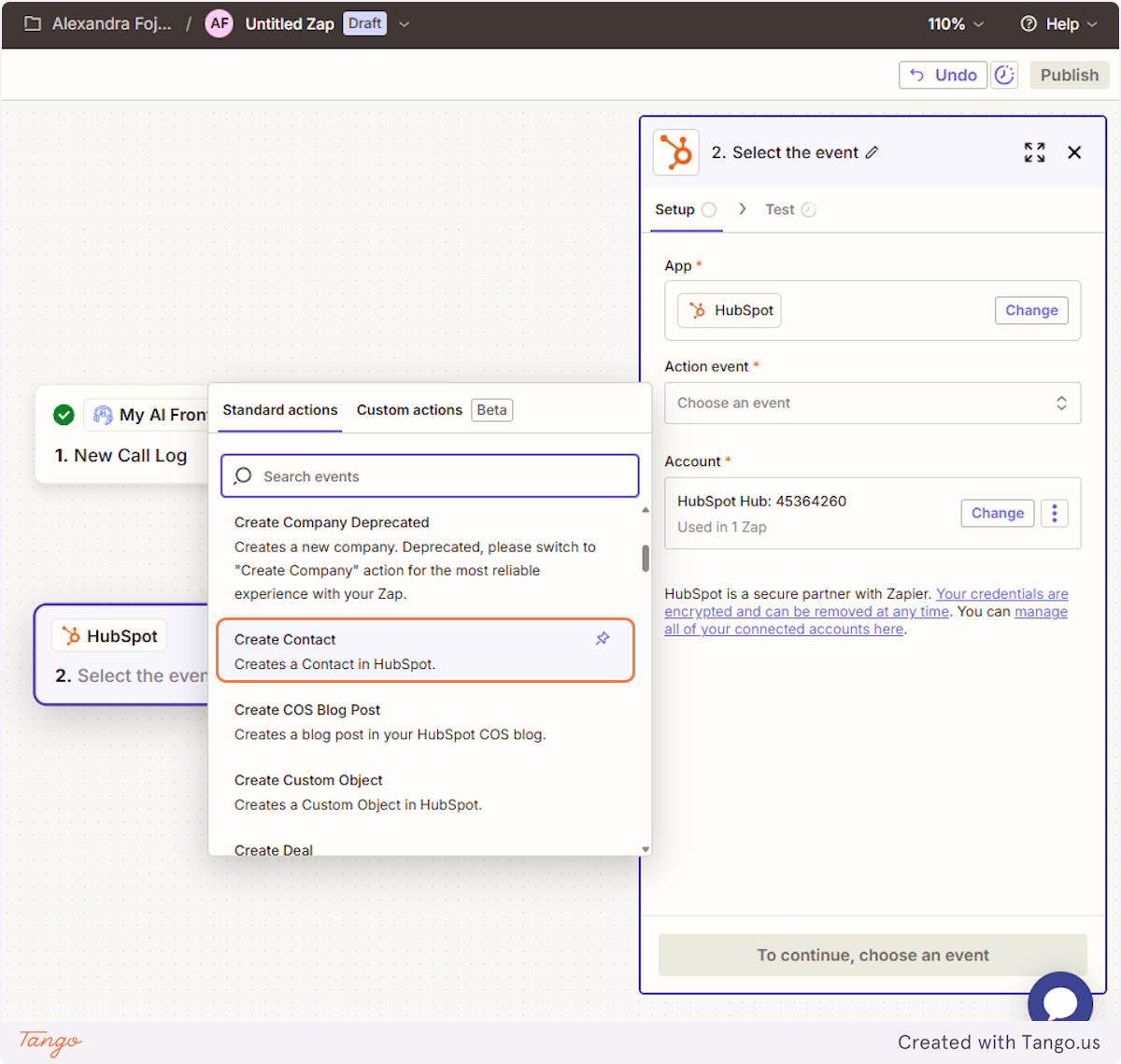Click the HubSpot logo in panel header

click(676, 152)
